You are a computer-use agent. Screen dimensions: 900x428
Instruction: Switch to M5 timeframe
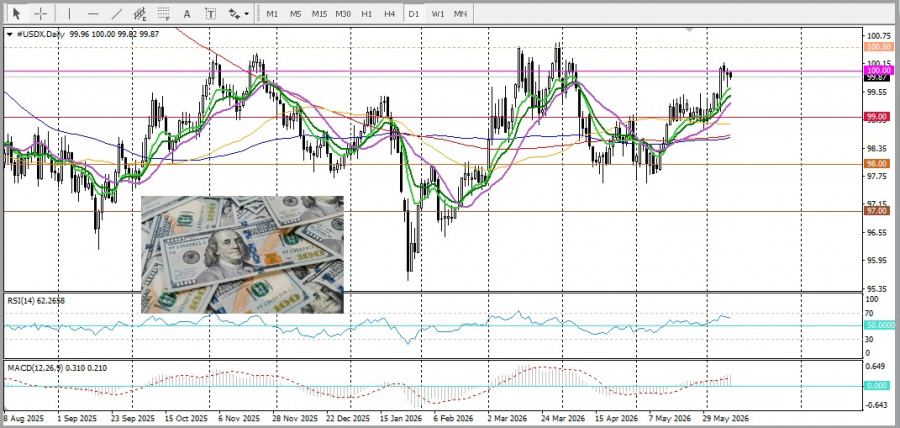pyautogui.click(x=296, y=13)
